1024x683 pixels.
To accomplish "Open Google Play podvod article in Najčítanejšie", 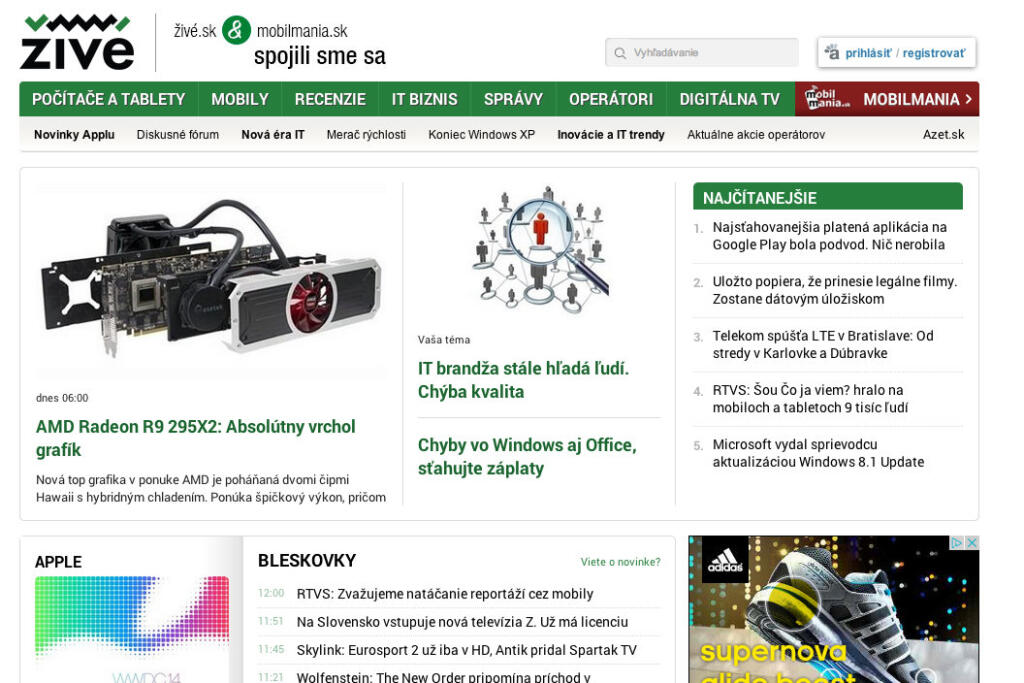I will [x=829, y=236].
